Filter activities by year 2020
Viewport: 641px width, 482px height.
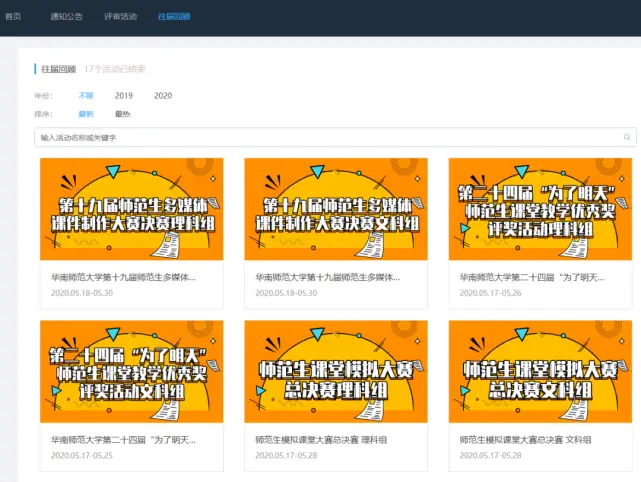point(163,96)
